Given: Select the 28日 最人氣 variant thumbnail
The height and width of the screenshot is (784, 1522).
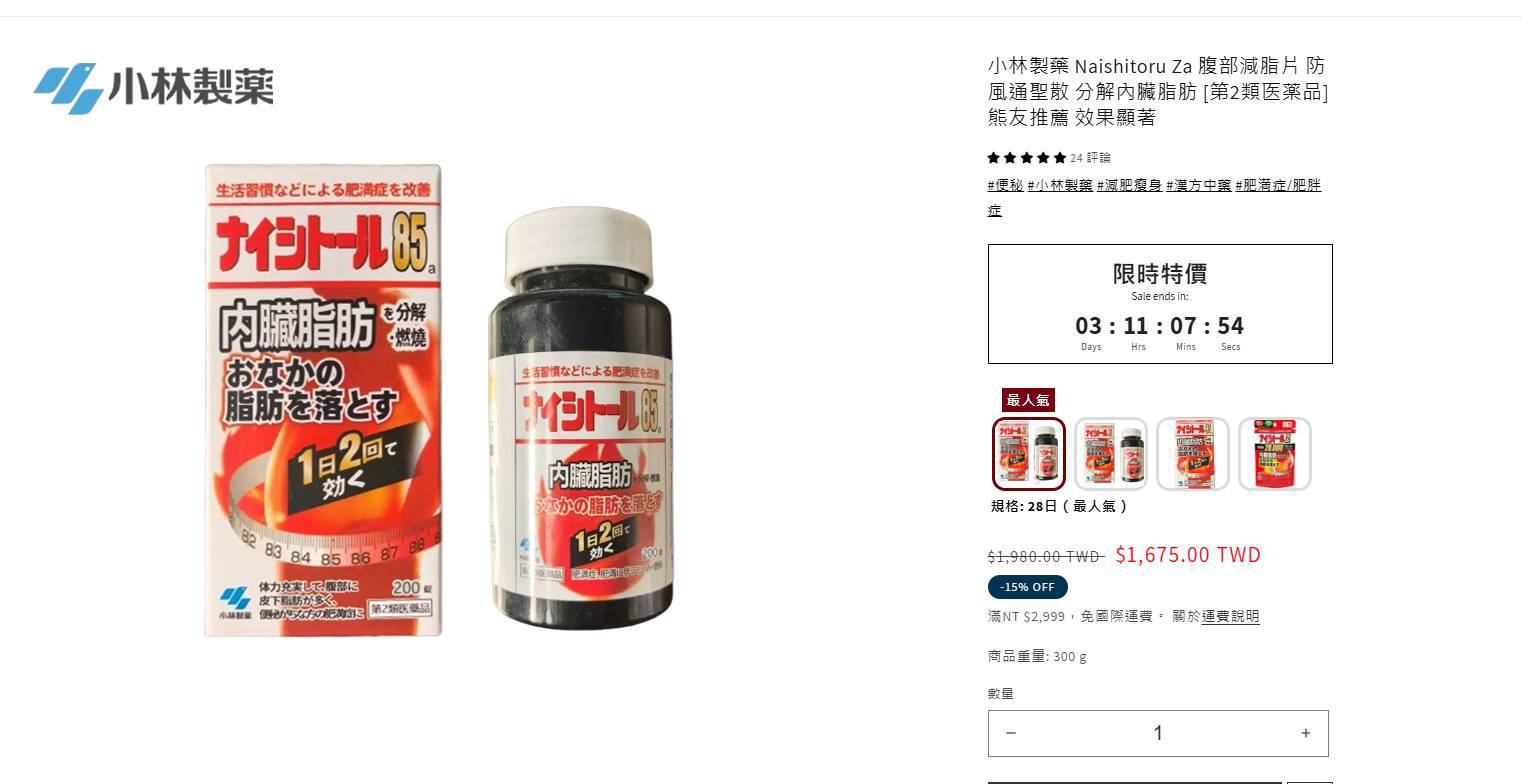Looking at the screenshot, I should [1029, 454].
